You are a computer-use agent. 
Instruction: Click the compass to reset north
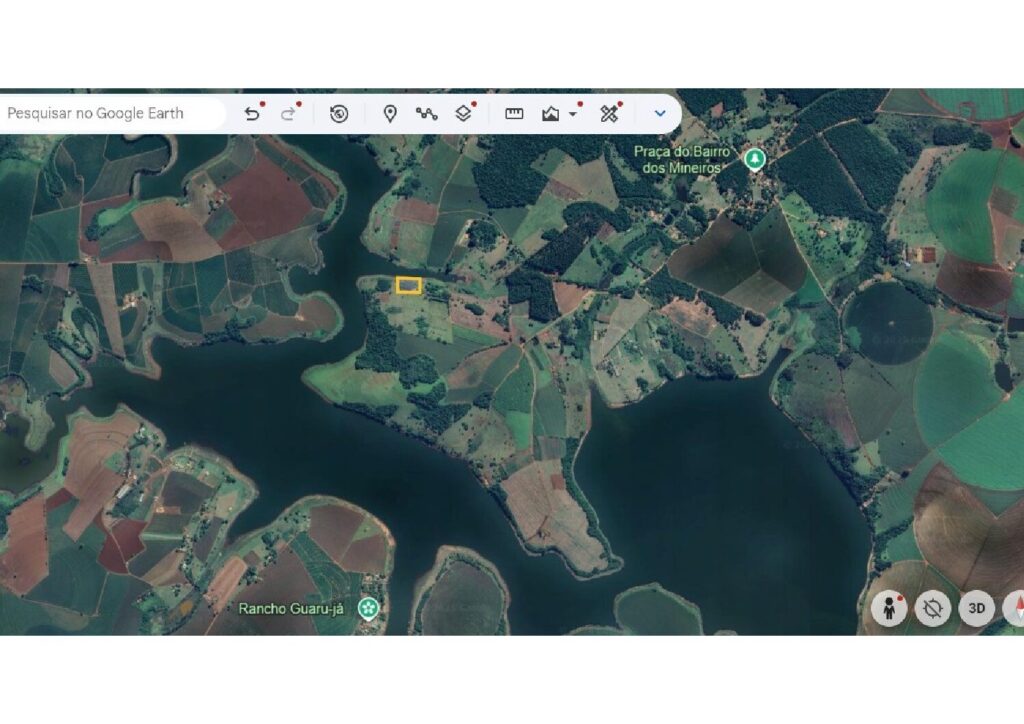point(1016,608)
